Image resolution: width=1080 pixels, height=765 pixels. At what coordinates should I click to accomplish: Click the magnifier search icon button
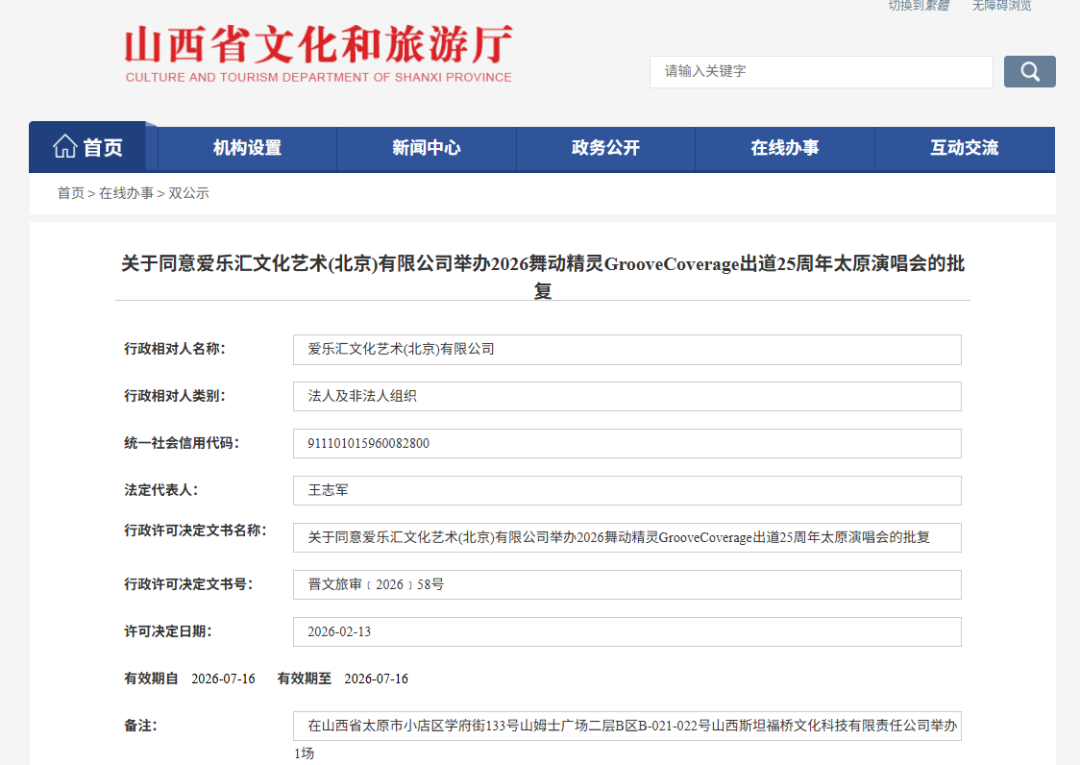[x=1029, y=72]
